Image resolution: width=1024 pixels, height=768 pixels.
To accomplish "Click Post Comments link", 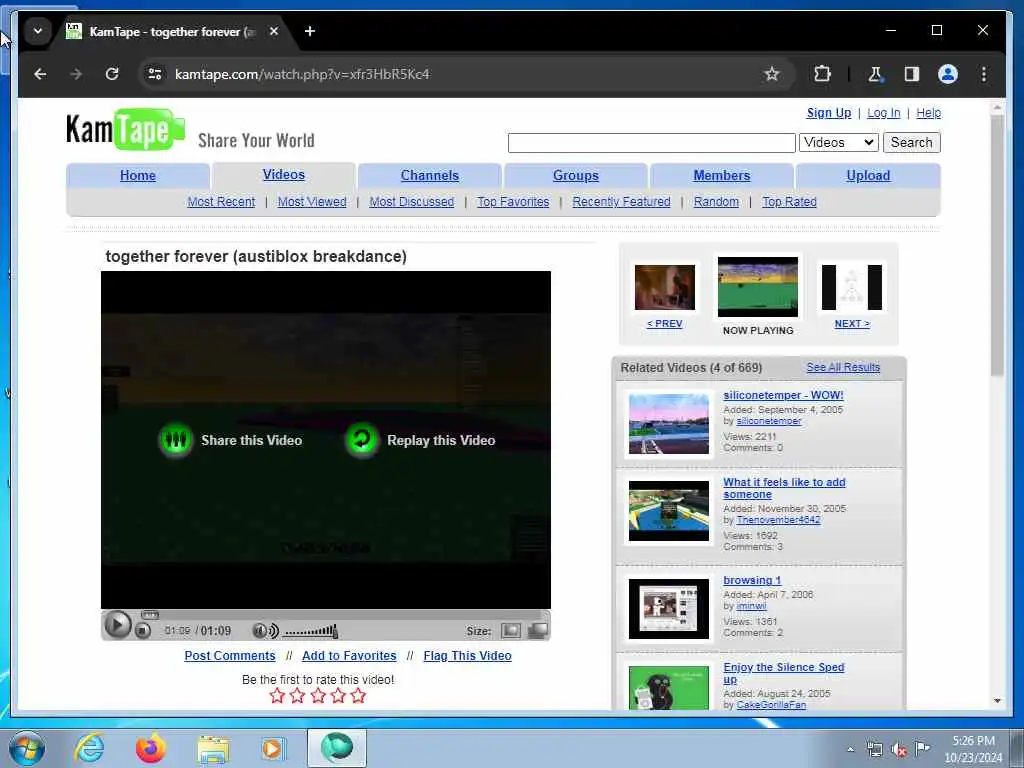I will [x=229, y=656].
